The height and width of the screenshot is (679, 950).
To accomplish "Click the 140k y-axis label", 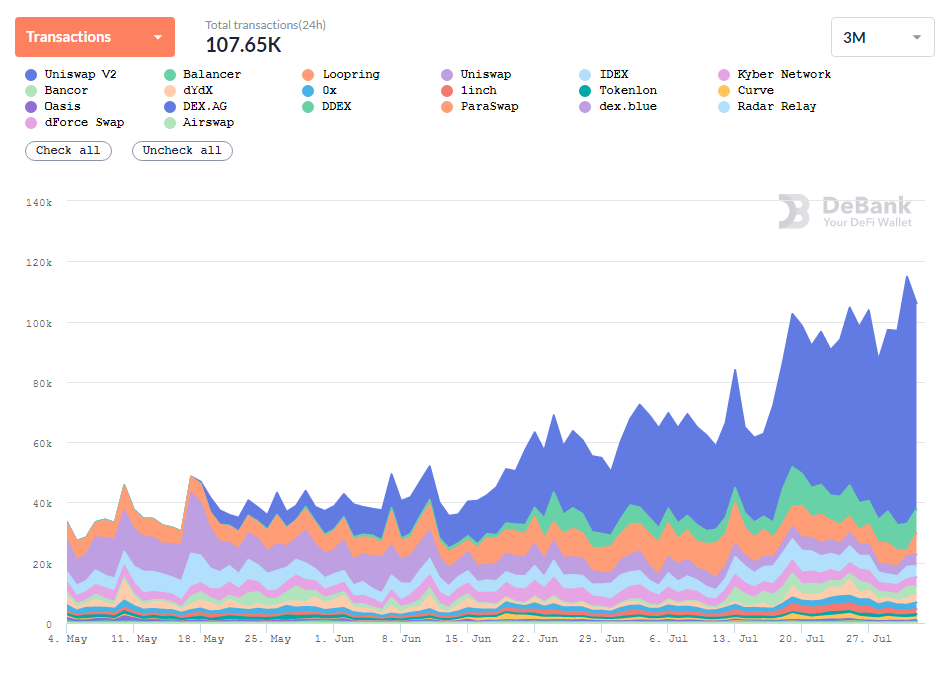I will tap(39, 202).
